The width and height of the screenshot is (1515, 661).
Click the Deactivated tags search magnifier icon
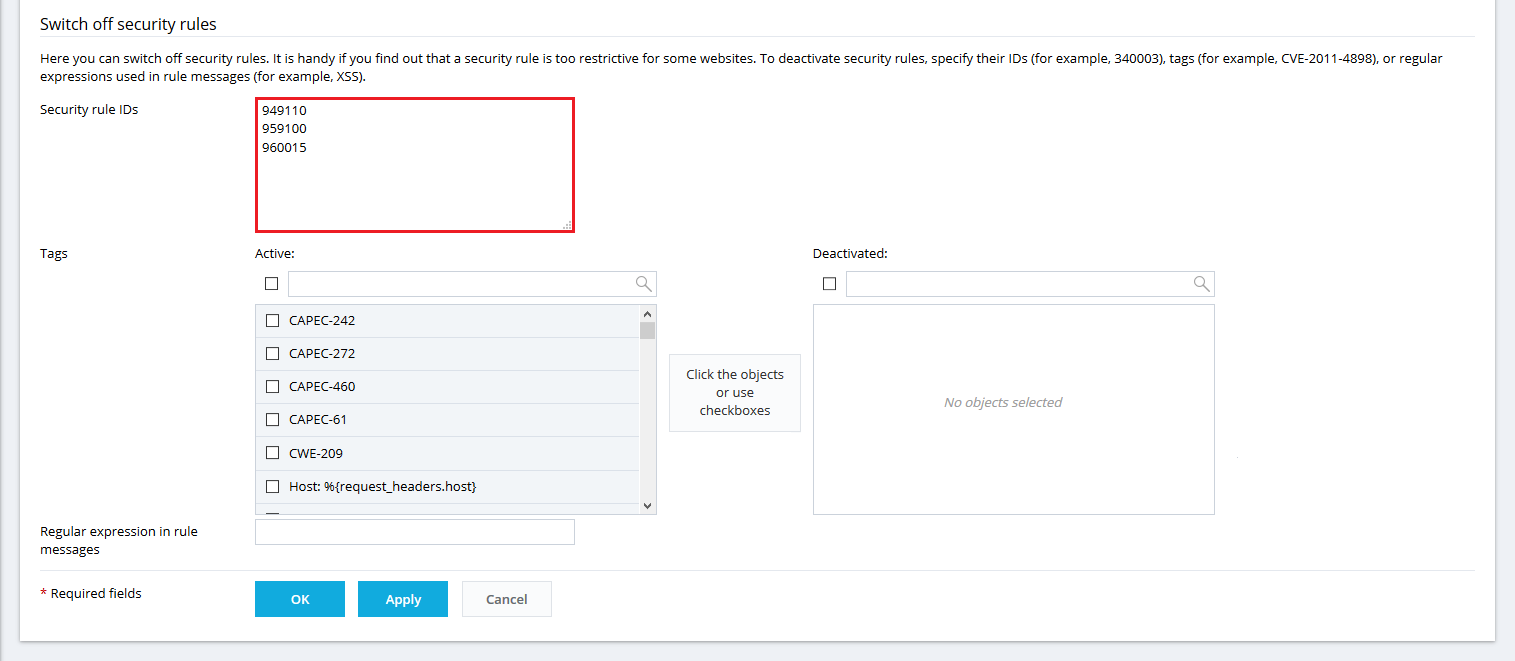tap(1202, 284)
